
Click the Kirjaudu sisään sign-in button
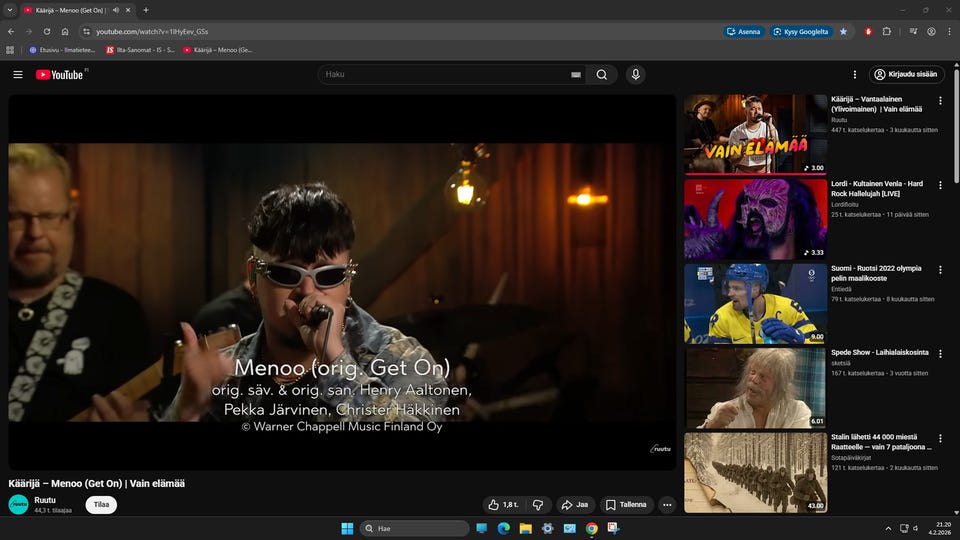tap(906, 75)
